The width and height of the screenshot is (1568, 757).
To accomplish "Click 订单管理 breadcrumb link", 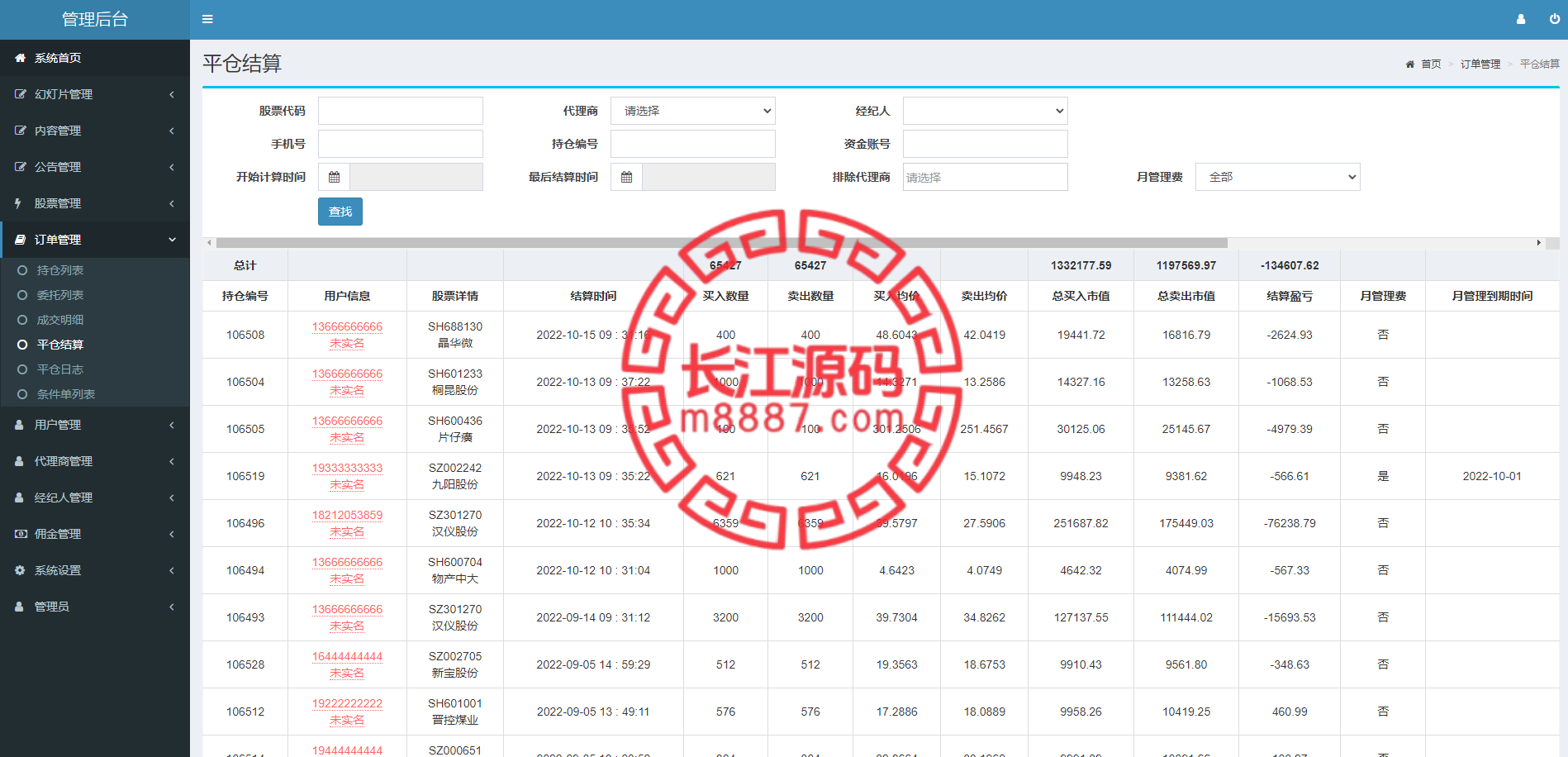I will click(1480, 64).
